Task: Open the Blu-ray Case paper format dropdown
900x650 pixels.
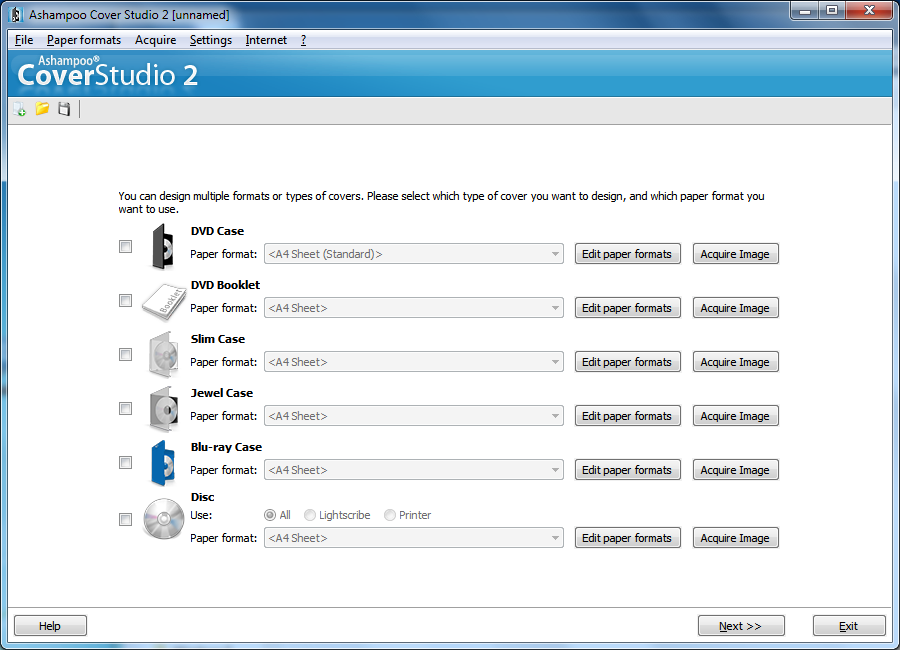Action: point(414,470)
